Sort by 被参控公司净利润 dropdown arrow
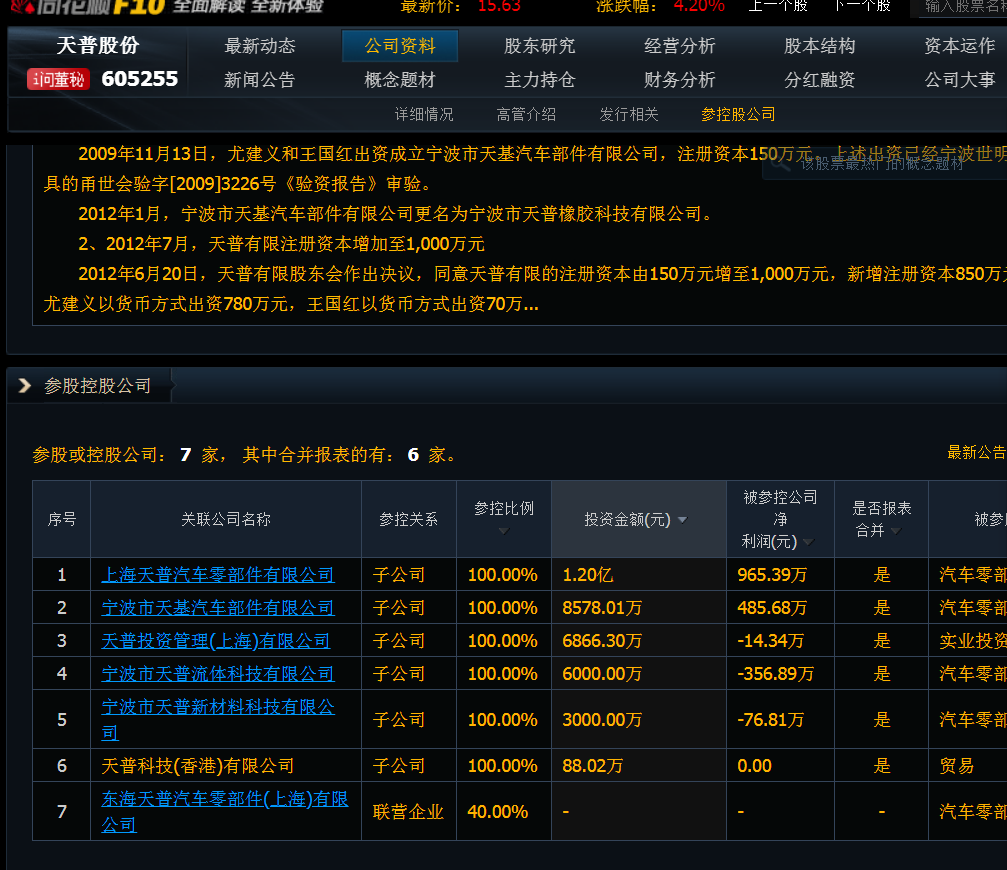Screen dimensions: 1007x870 pyautogui.click(x=808, y=542)
